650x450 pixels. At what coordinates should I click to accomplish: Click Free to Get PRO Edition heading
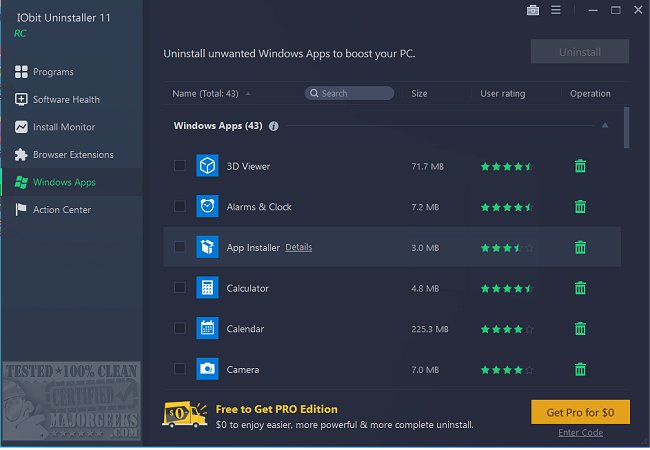click(x=276, y=409)
